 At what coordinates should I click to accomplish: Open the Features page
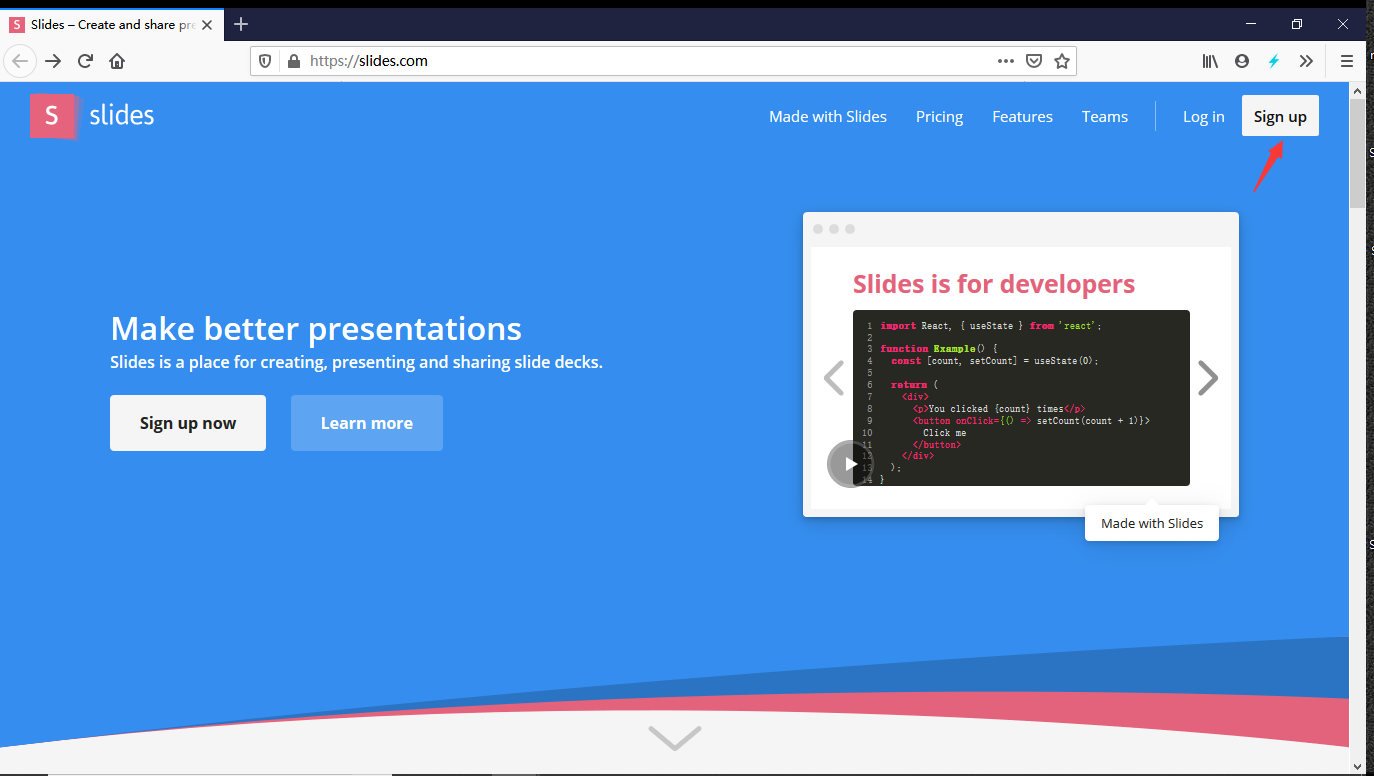[1022, 117]
